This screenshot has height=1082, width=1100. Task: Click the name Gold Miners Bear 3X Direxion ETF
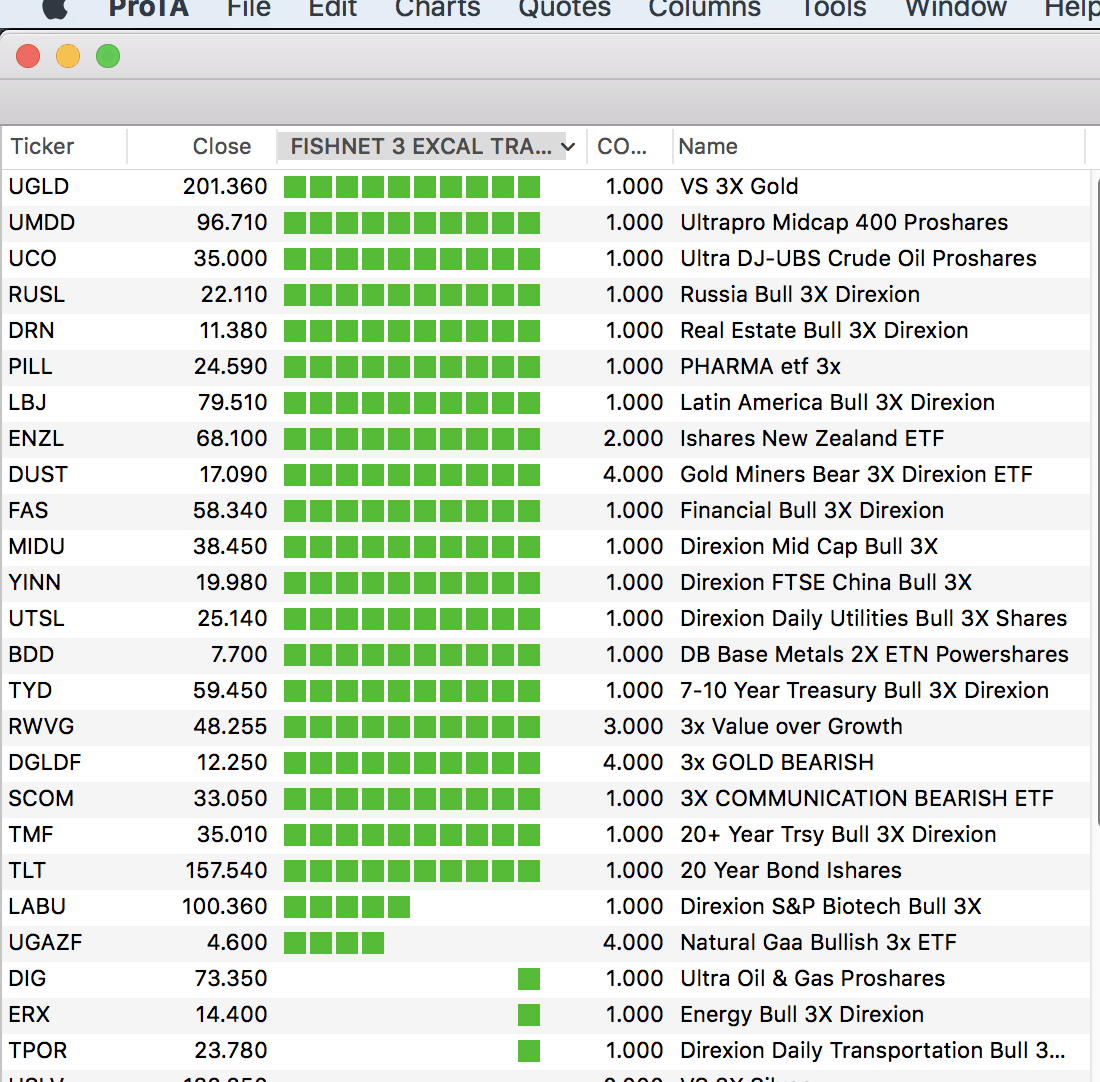(x=857, y=474)
